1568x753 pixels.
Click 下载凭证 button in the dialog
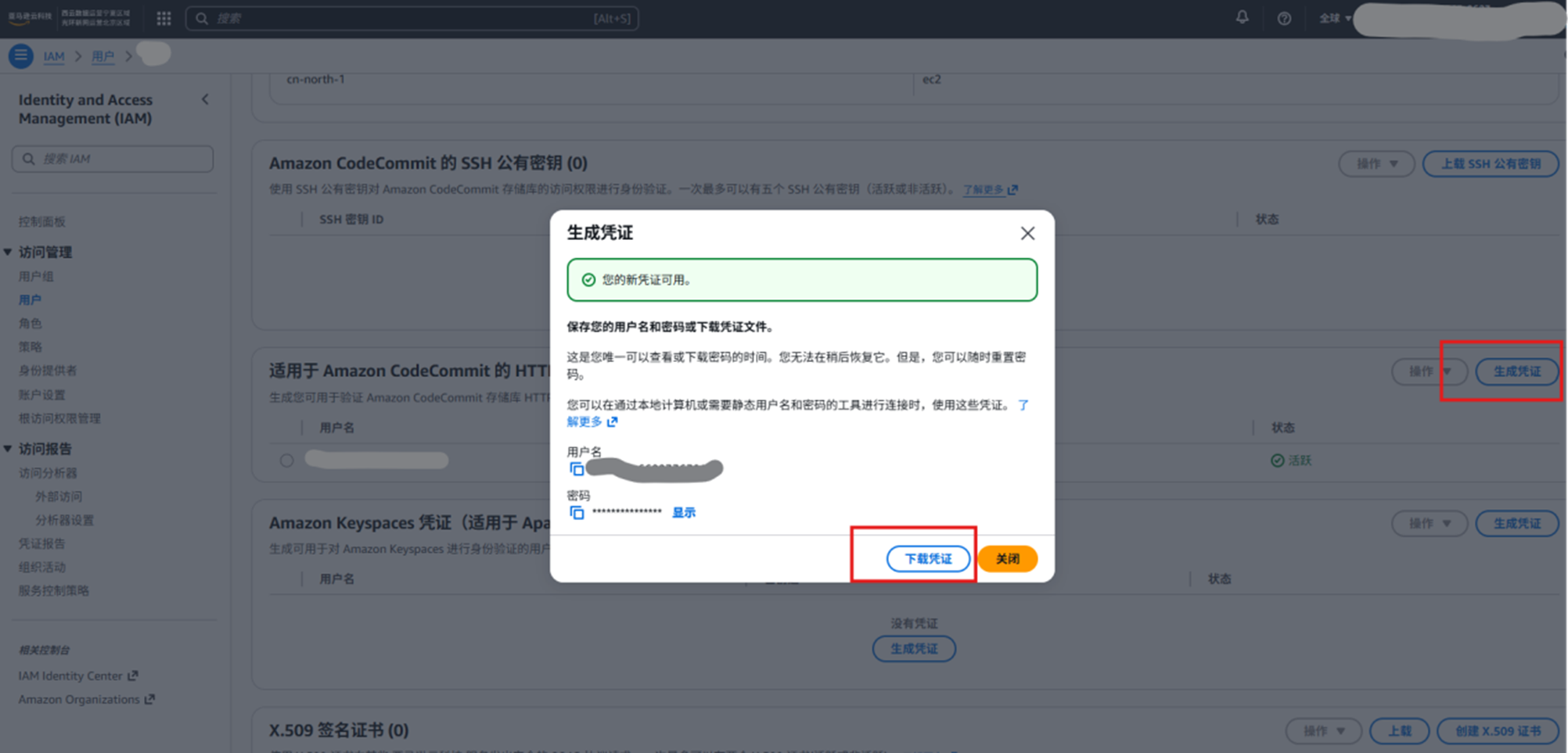pos(928,558)
